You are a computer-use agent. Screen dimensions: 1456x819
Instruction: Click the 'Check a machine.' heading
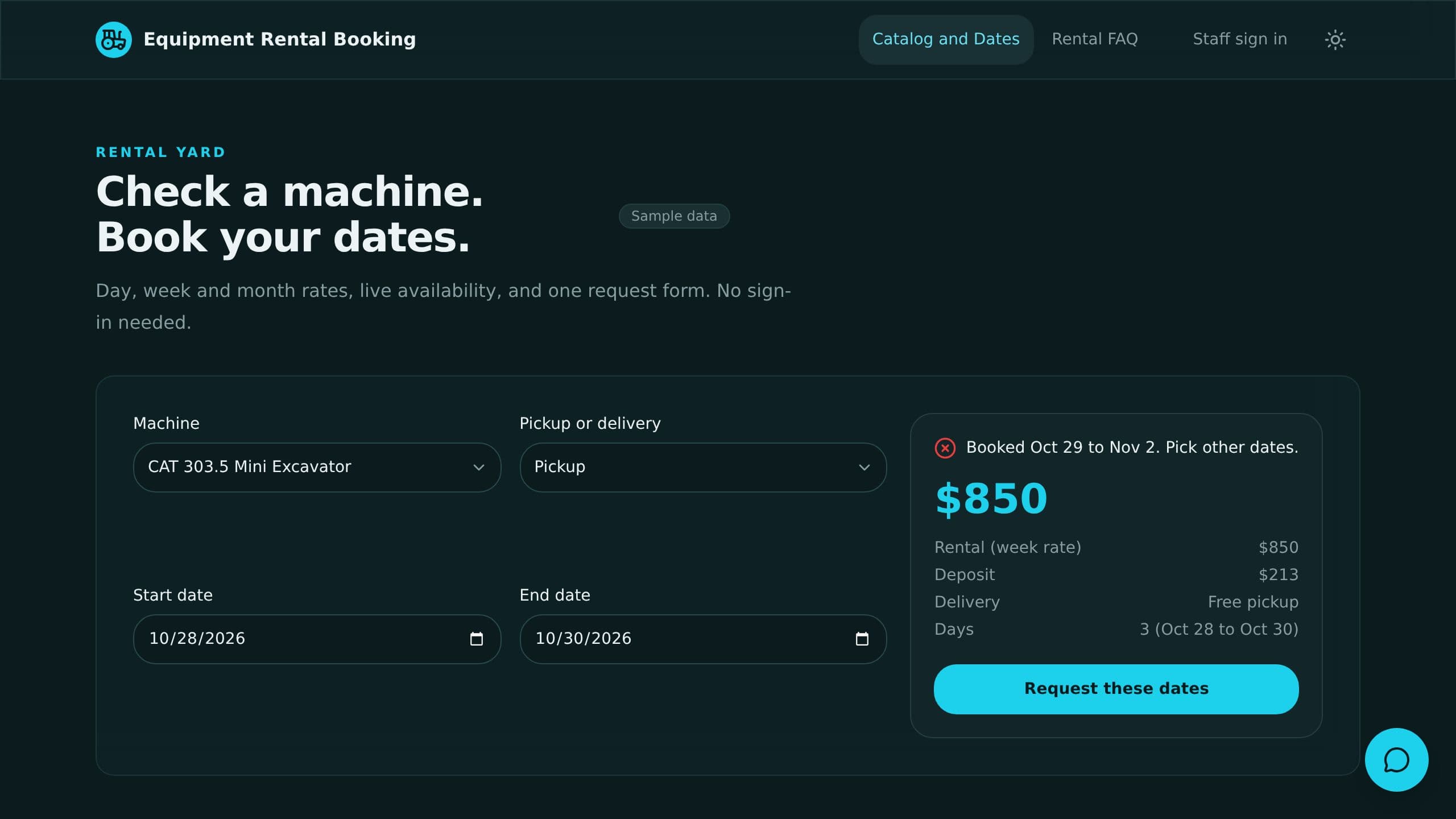[x=289, y=192]
